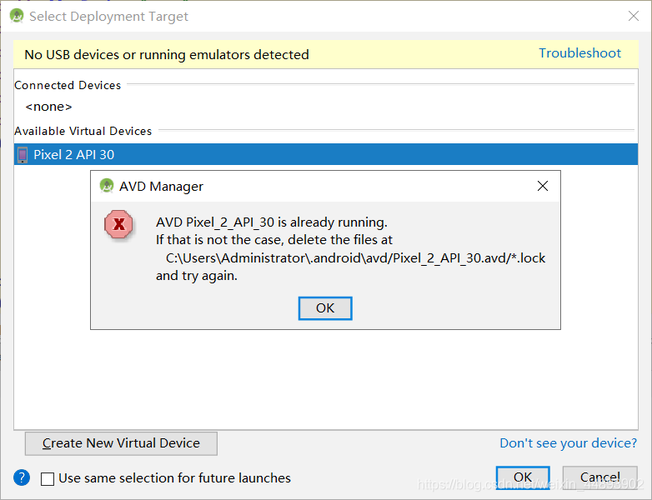Image resolution: width=652 pixels, height=500 pixels.
Task: Confirm with OK next to the Cancel button
Action: coord(523,478)
